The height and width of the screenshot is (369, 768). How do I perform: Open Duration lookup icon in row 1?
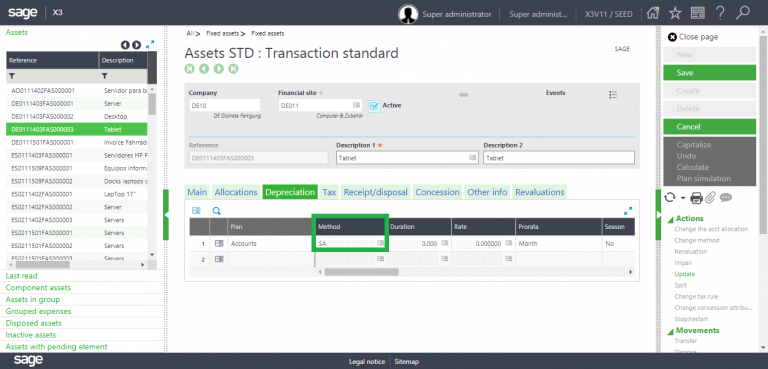coord(444,243)
